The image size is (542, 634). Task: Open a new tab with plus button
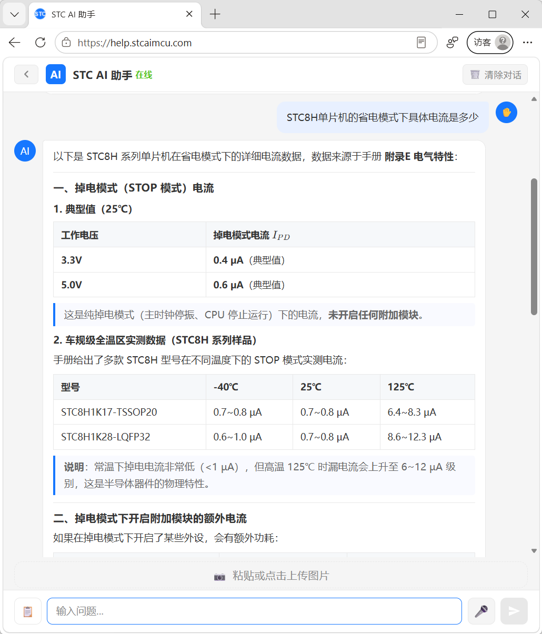[215, 15]
